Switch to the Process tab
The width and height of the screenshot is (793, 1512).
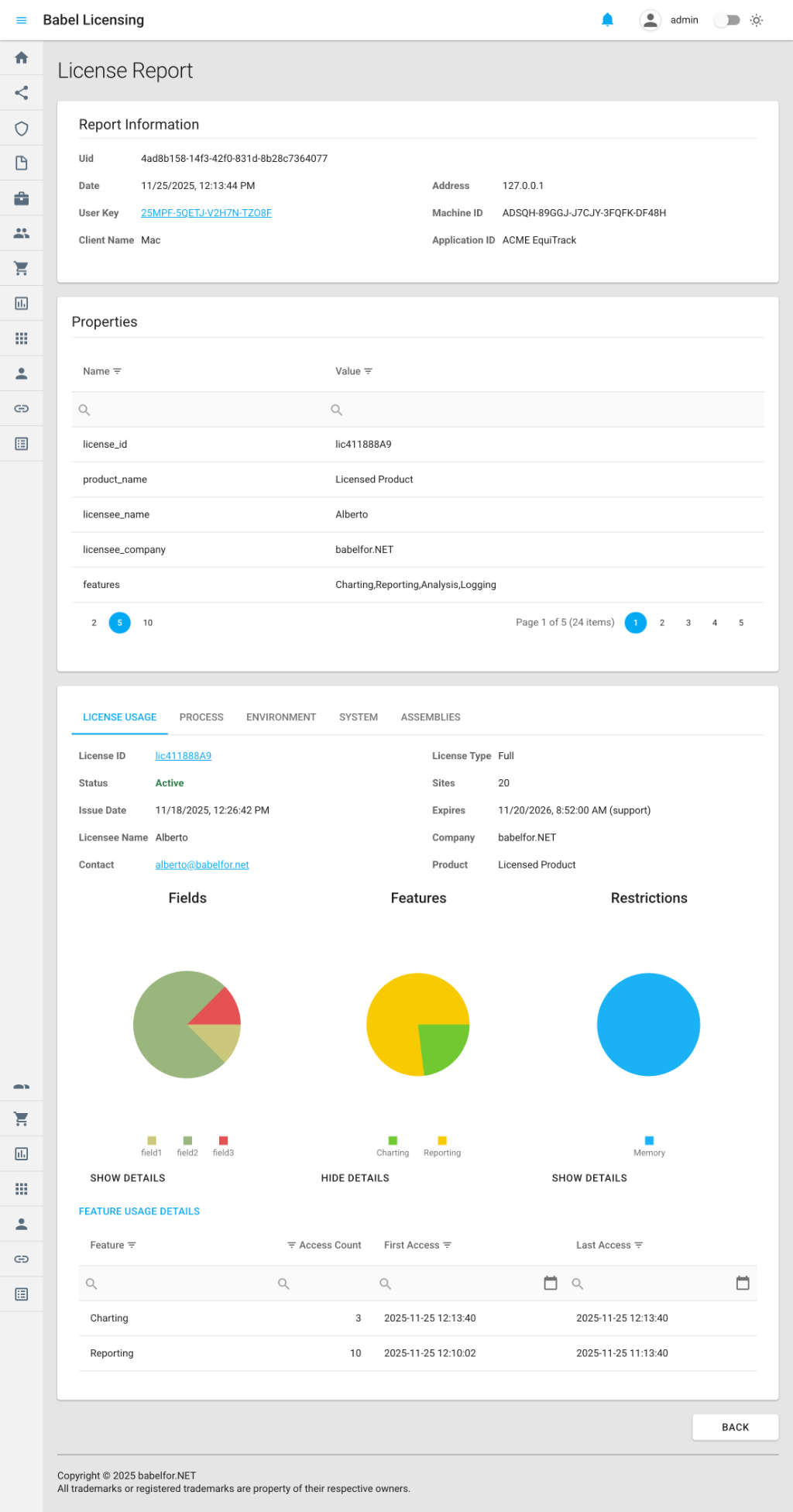pyautogui.click(x=201, y=717)
